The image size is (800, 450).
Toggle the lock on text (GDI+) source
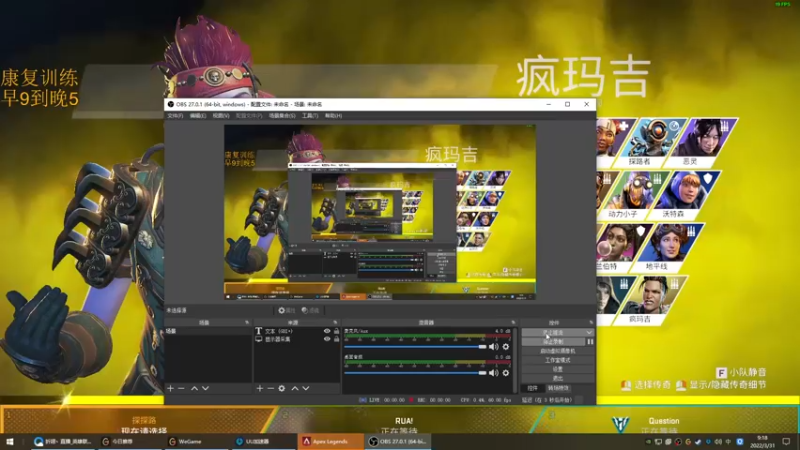[336, 331]
